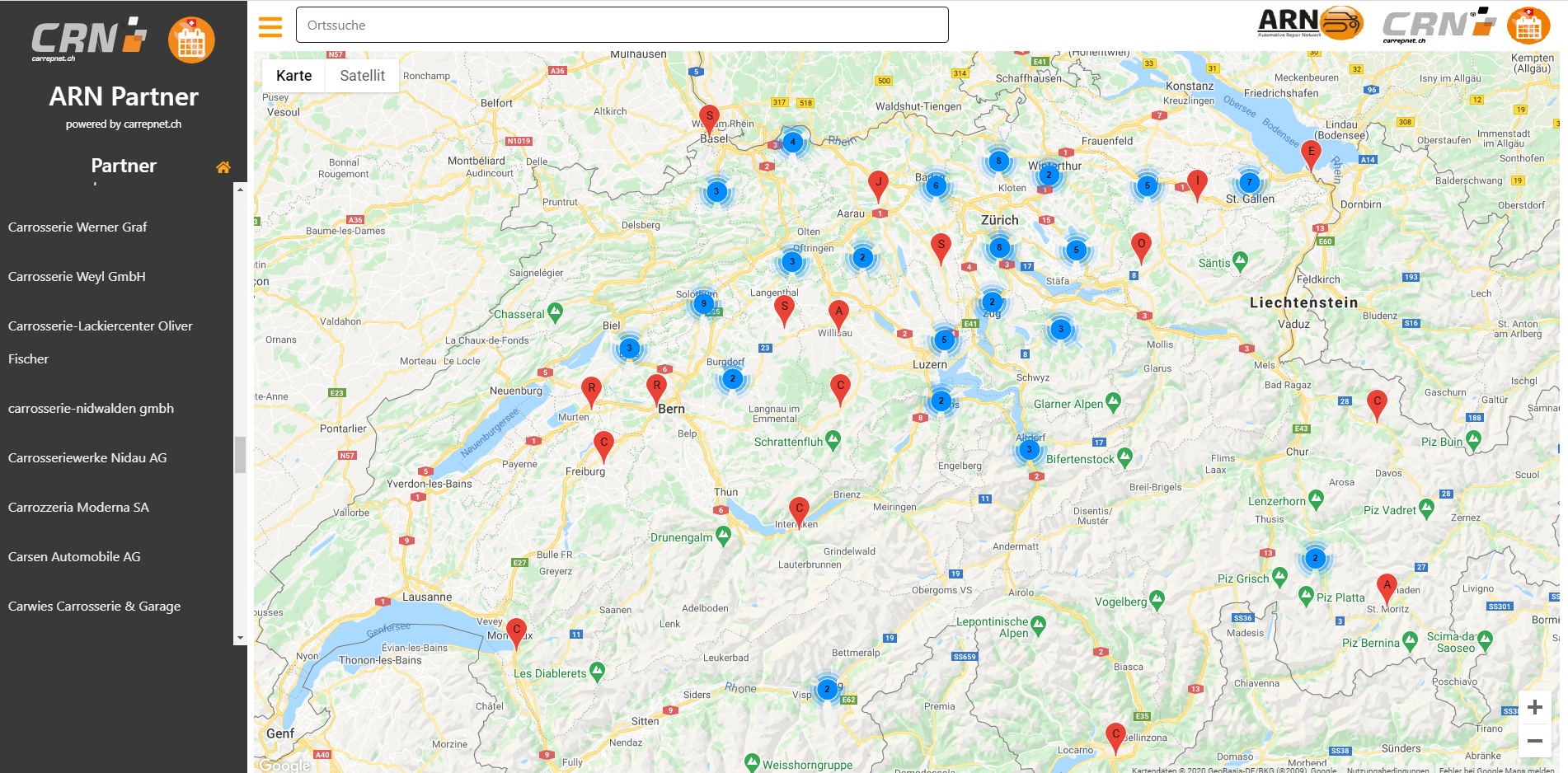Open the orange hamburger menu
The width and height of the screenshot is (1568, 773).
click(270, 27)
